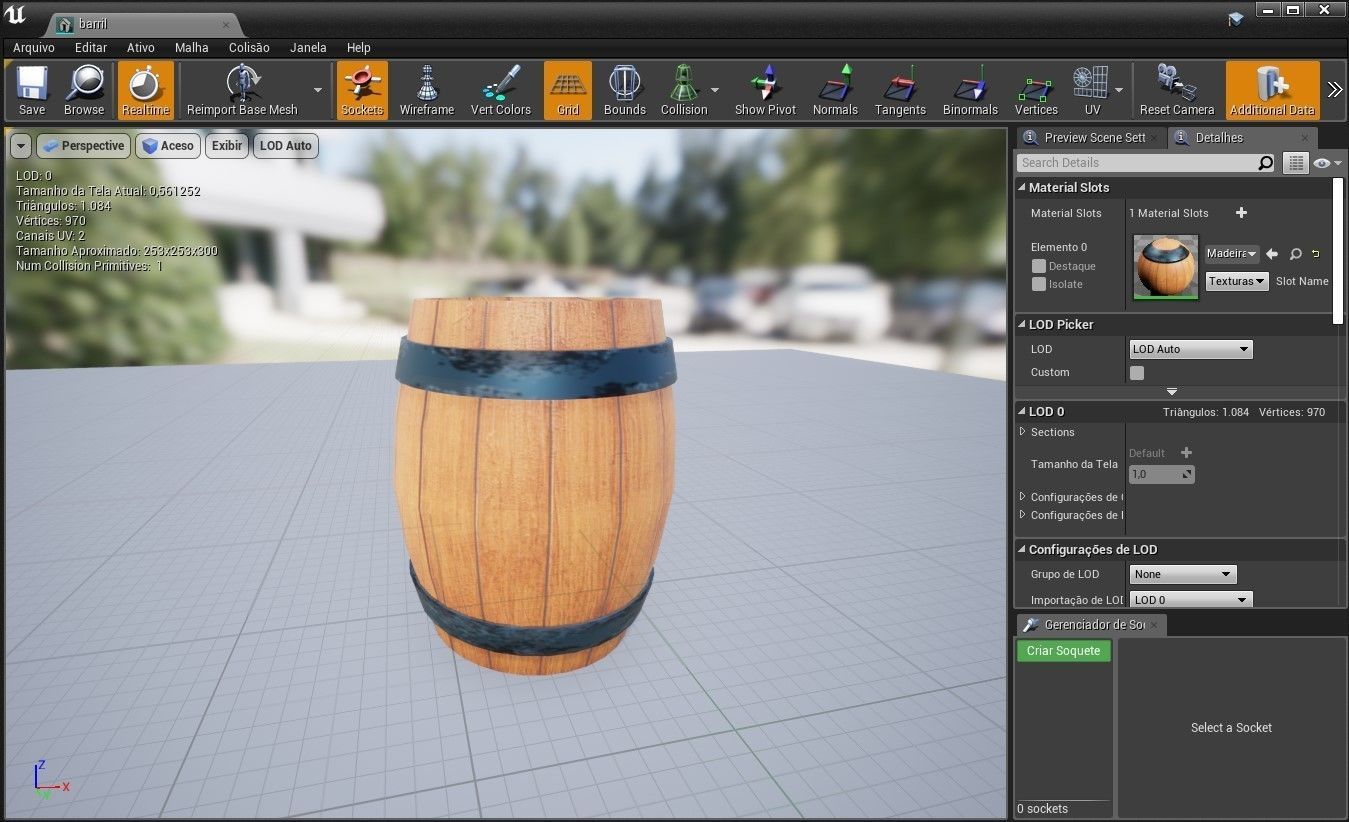Click Reset Camera icon
This screenshot has height=822, width=1349.
(1177, 90)
